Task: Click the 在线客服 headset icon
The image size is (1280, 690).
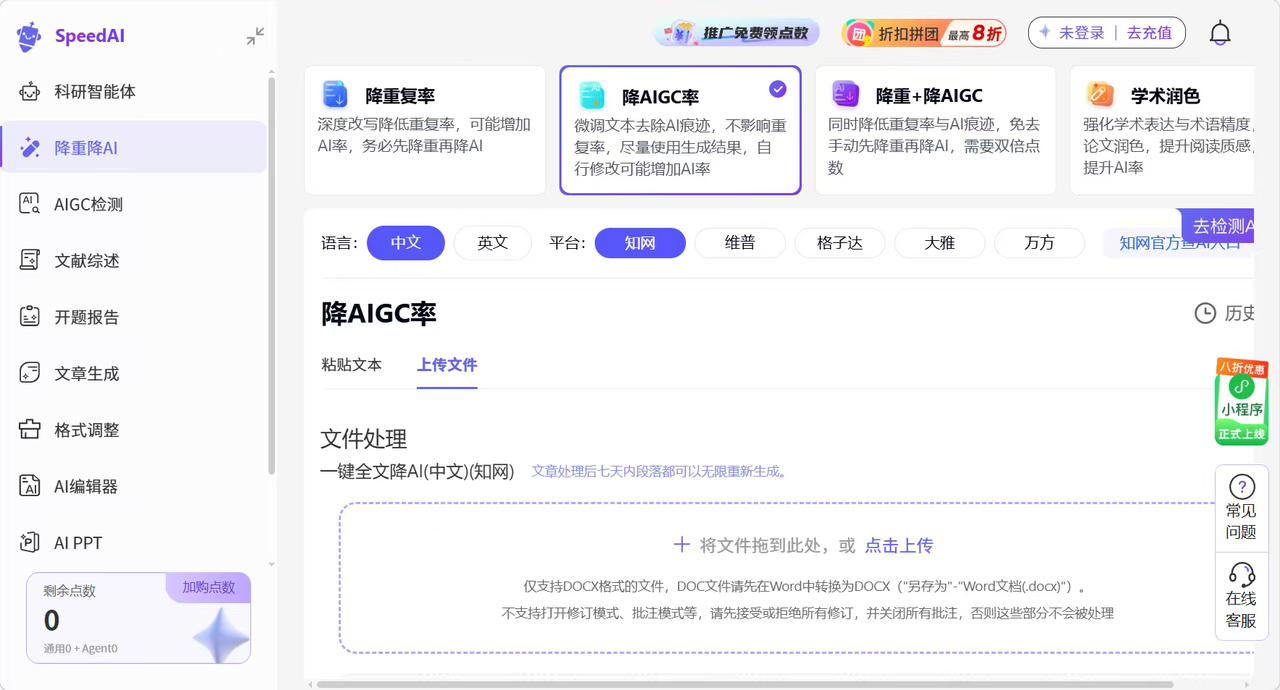Action: (1241, 575)
